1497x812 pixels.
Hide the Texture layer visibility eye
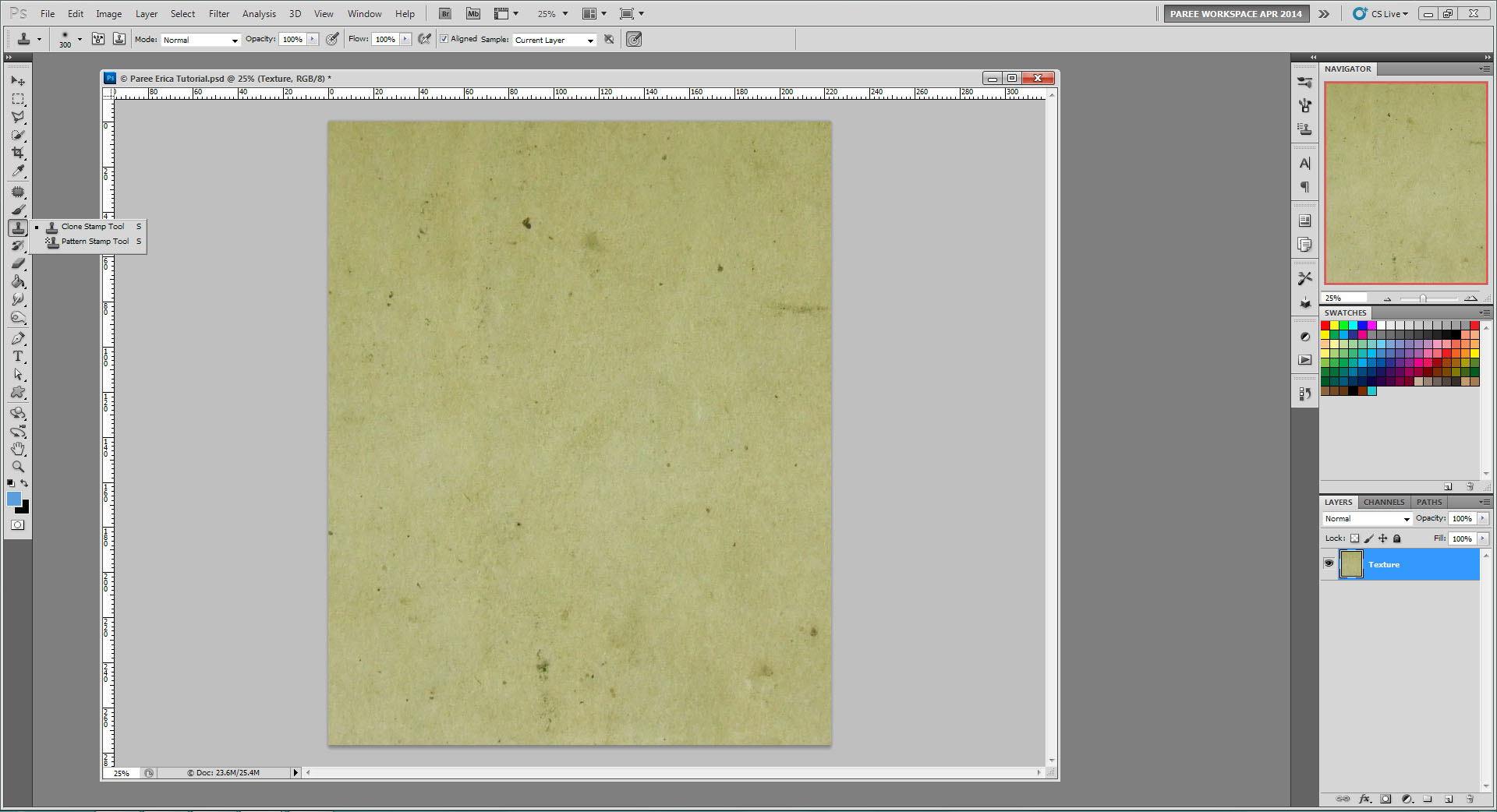coord(1329,563)
